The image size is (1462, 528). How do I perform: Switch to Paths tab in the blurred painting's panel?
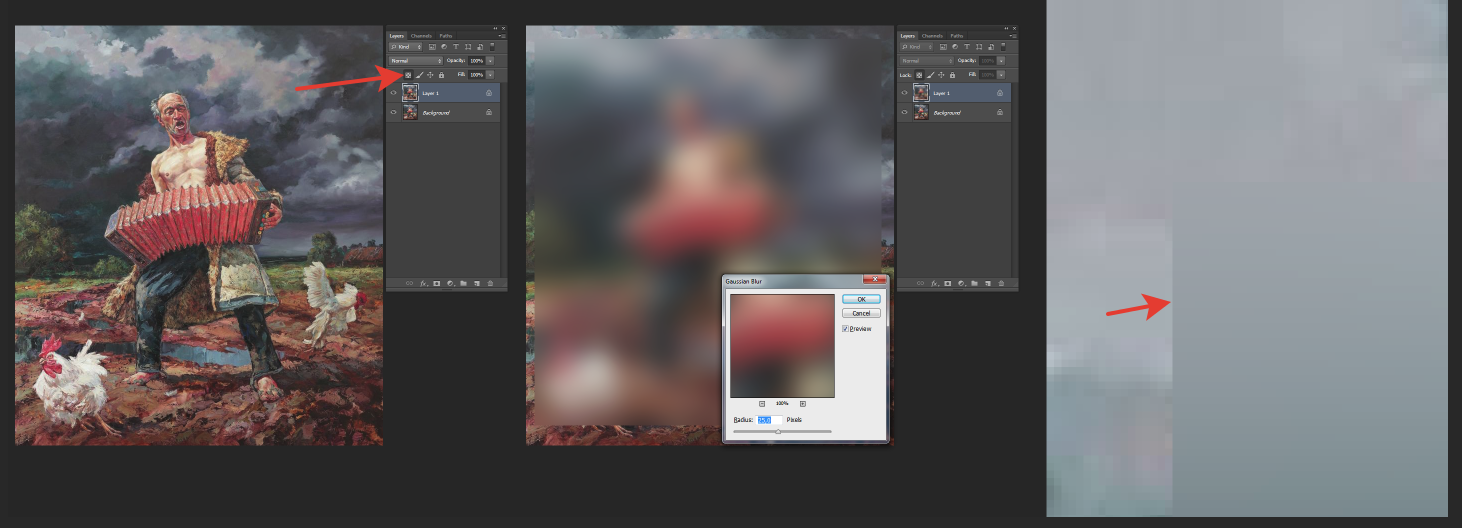click(x=957, y=36)
